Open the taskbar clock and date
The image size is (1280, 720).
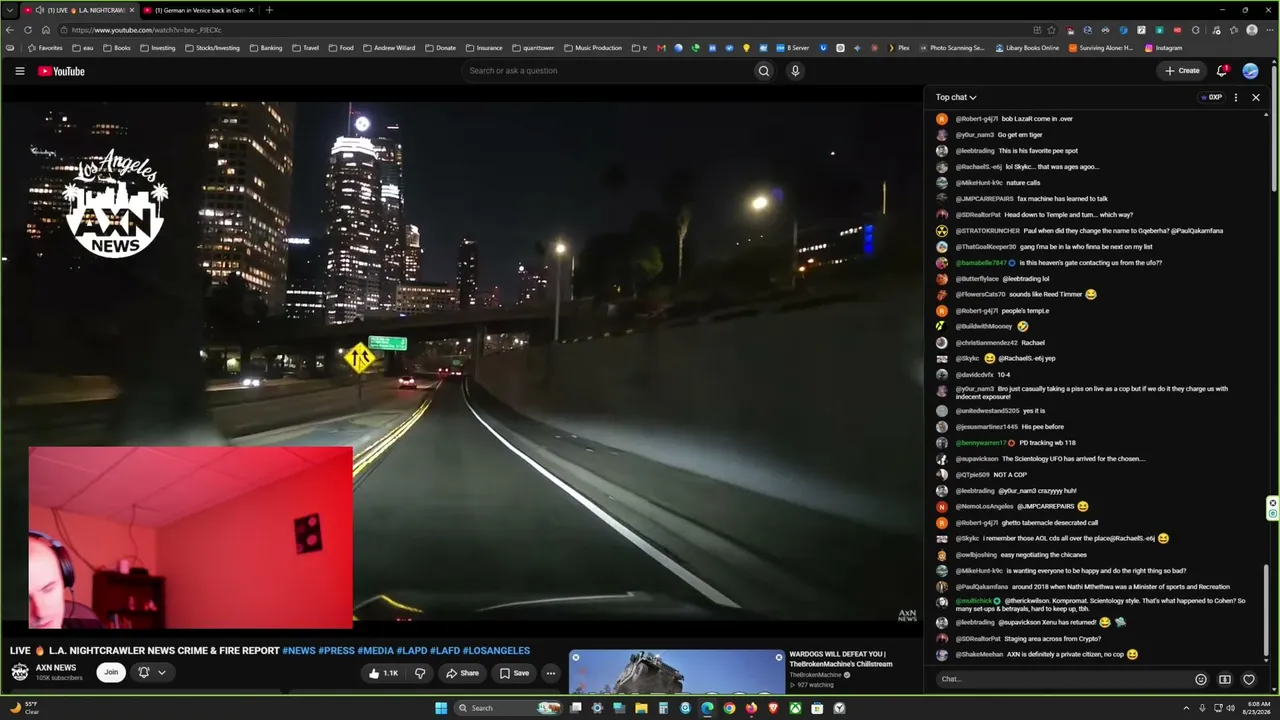click(1255, 708)
